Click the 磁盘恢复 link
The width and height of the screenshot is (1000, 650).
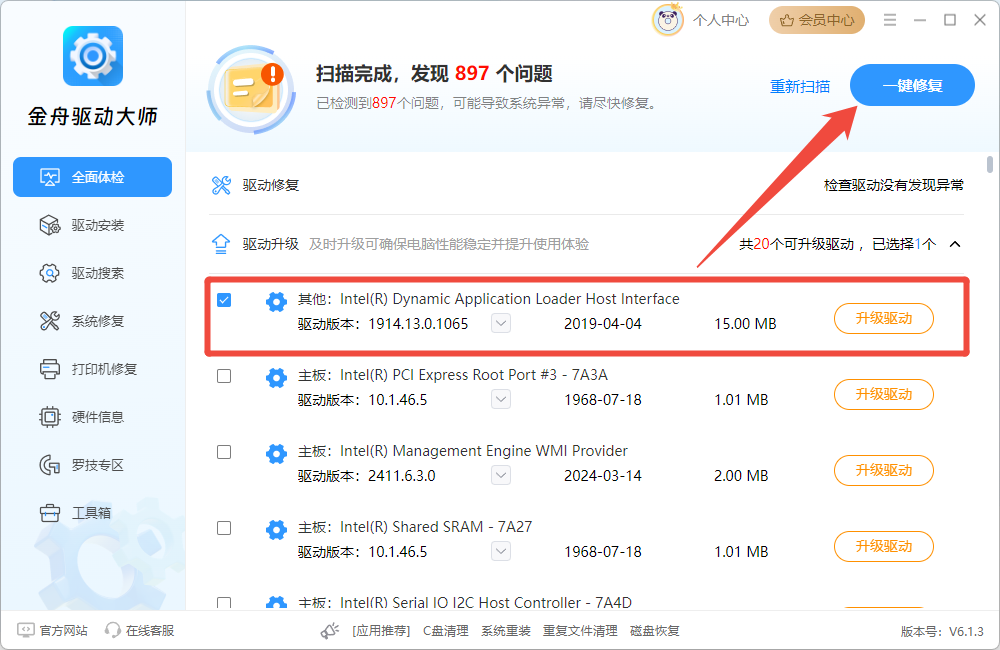[655, 631]
